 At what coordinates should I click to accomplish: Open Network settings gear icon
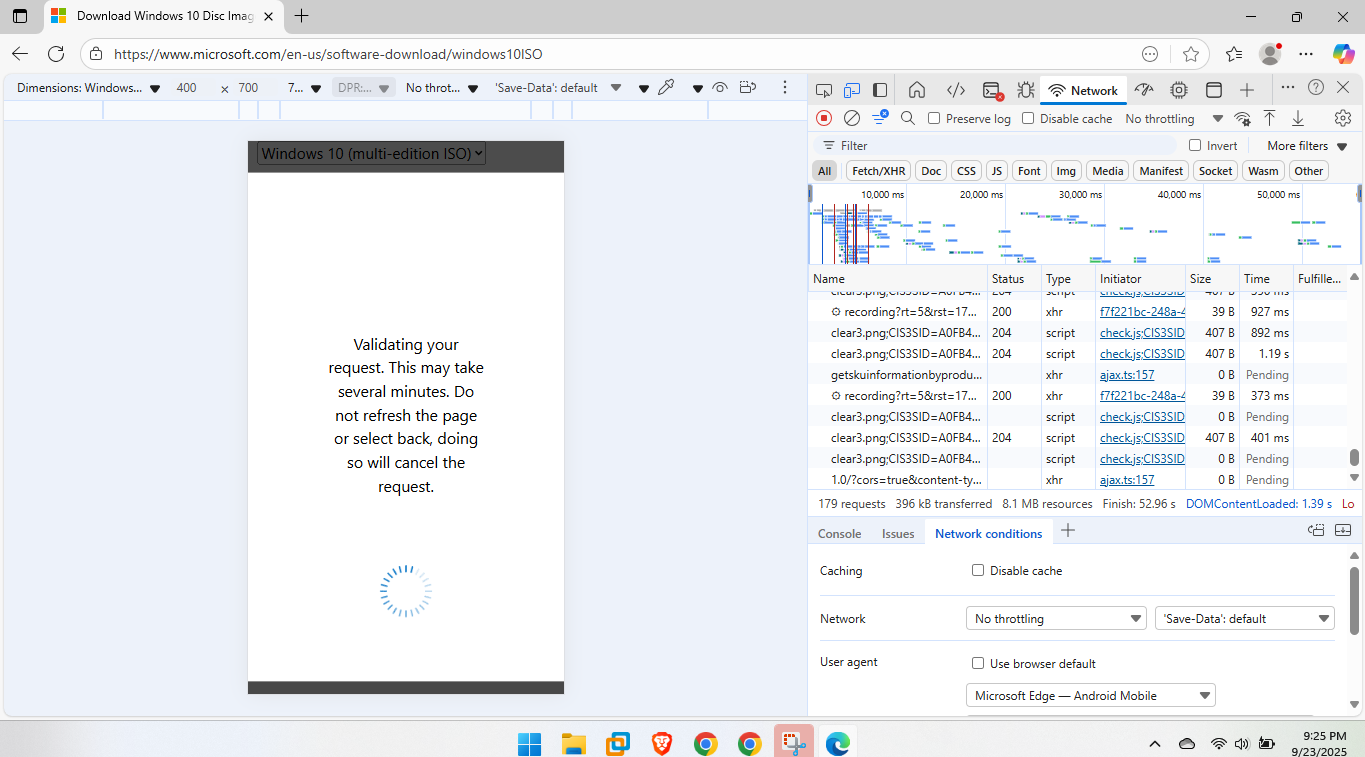click(x=1343, y=118)
